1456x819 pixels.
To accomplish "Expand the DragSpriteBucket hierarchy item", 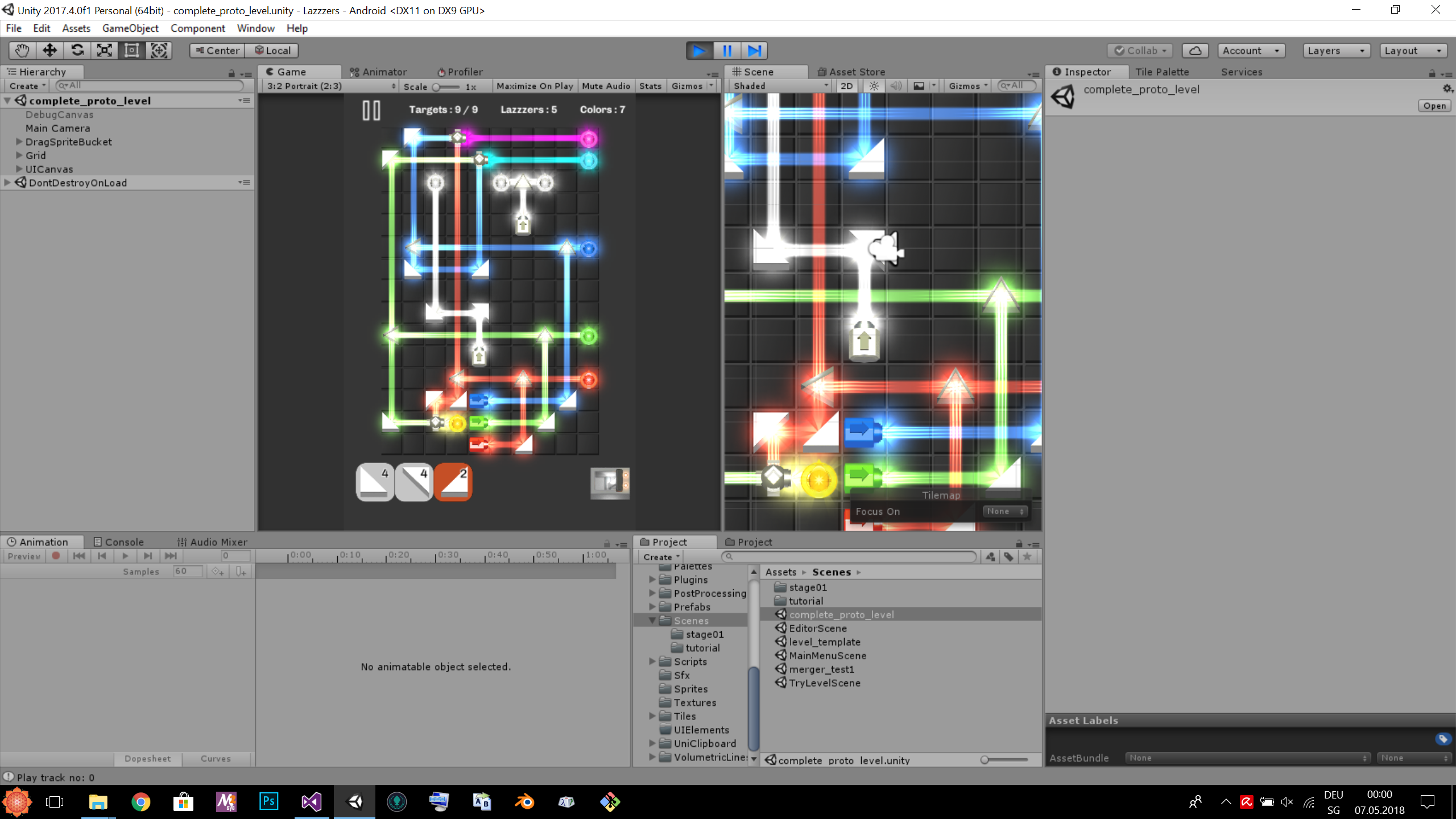I will pos(19,142).
